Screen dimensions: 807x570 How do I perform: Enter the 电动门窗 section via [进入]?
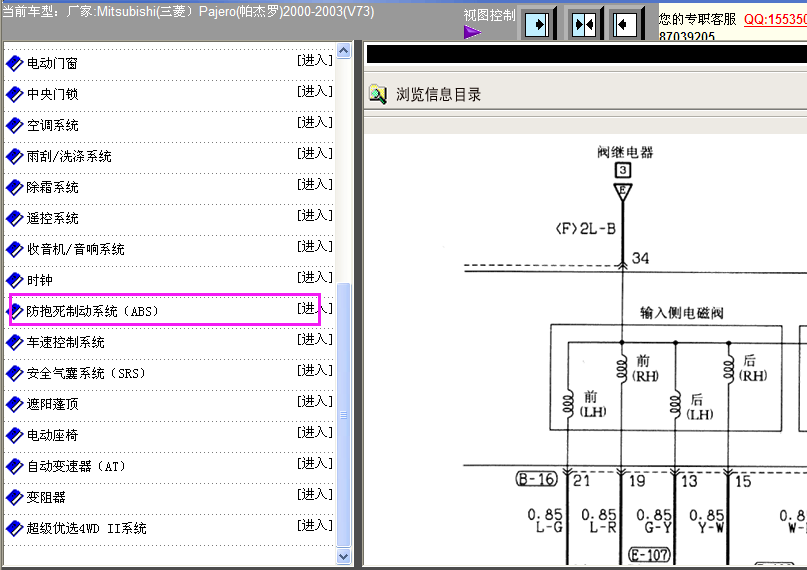315,61
